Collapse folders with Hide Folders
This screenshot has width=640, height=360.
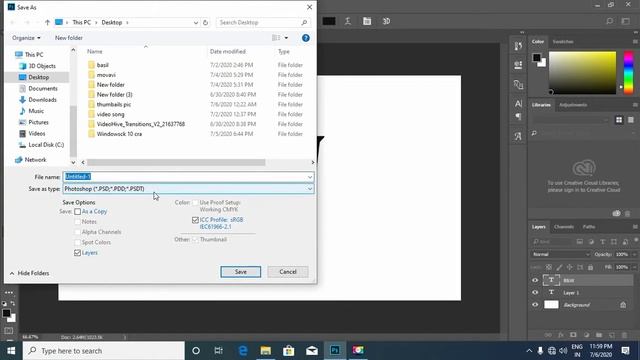tap(29, 273)
